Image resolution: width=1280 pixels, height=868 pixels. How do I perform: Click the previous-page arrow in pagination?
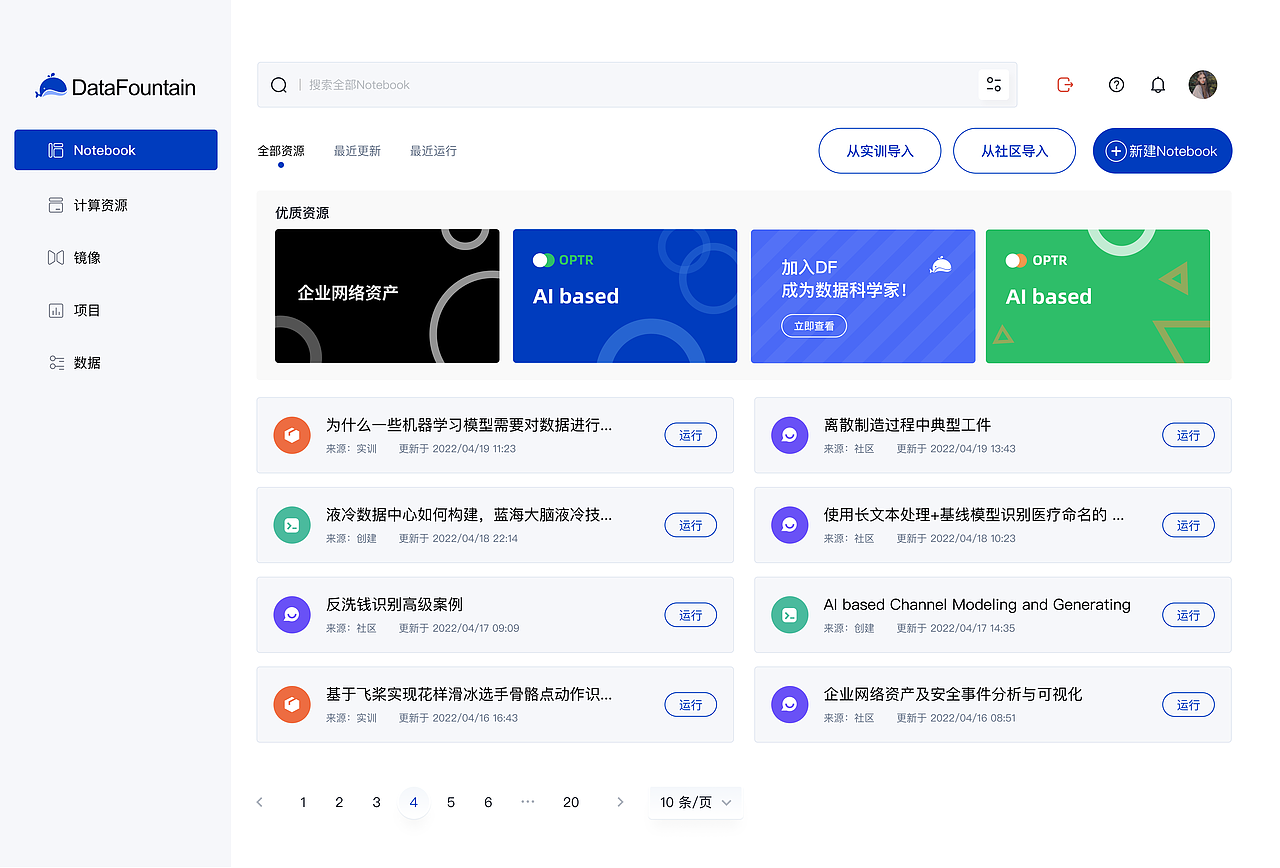[260, 802]
